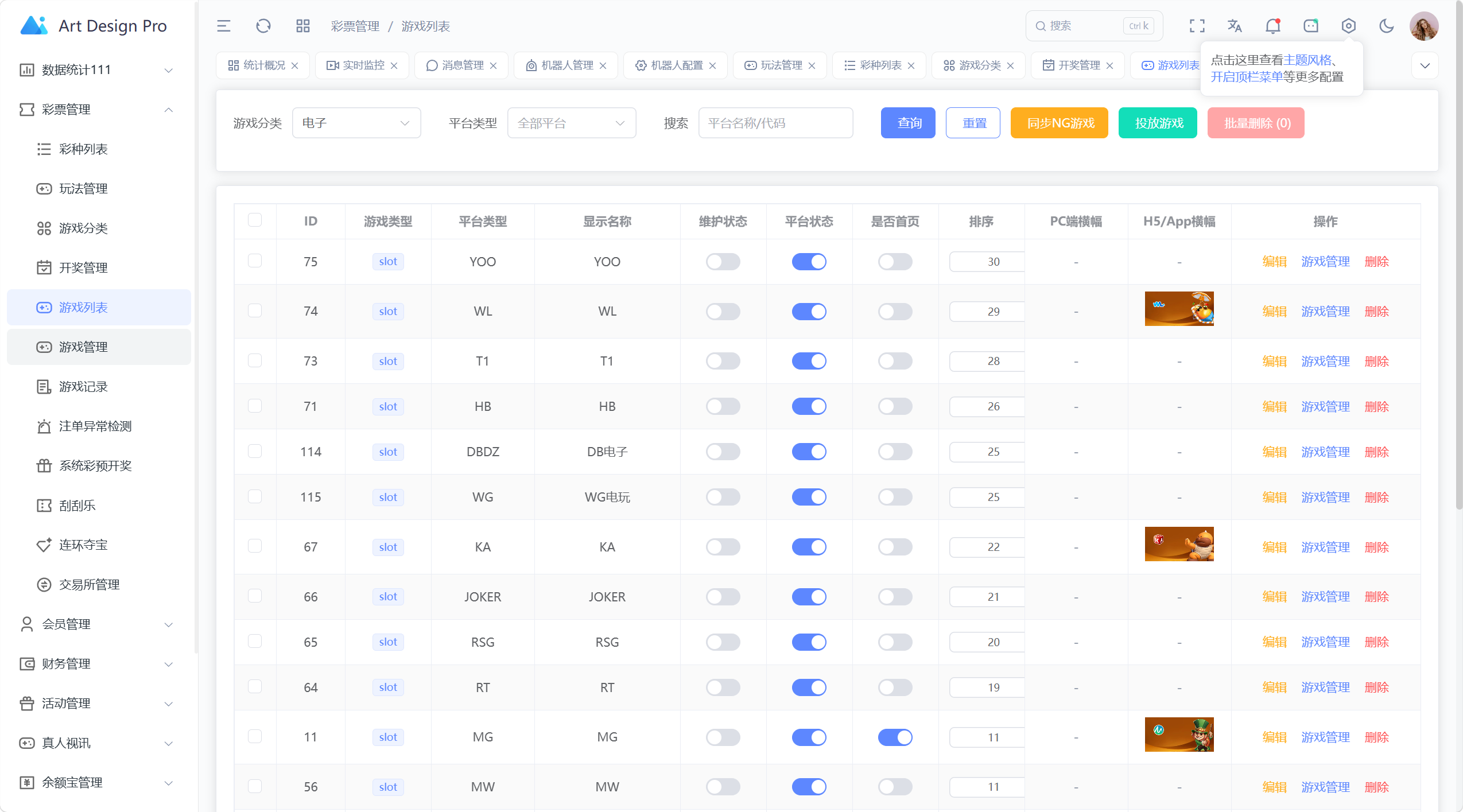This screenshot has width=1463, height=812.
Task: Open the WL row H5/App banner thumbnail
Action: [1179, 309]
